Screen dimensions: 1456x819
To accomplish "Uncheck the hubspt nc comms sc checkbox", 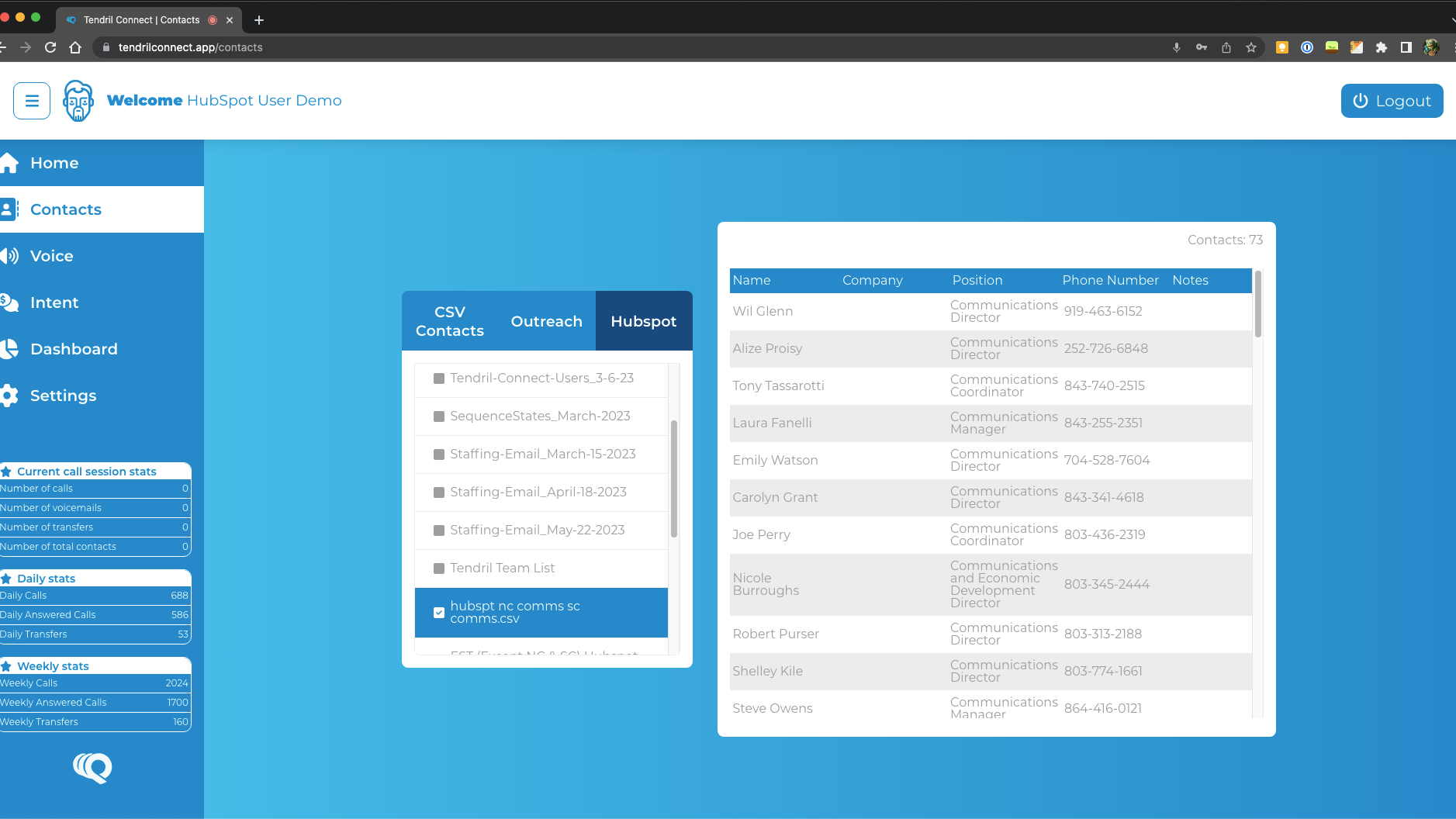I will tap(439, 613).
